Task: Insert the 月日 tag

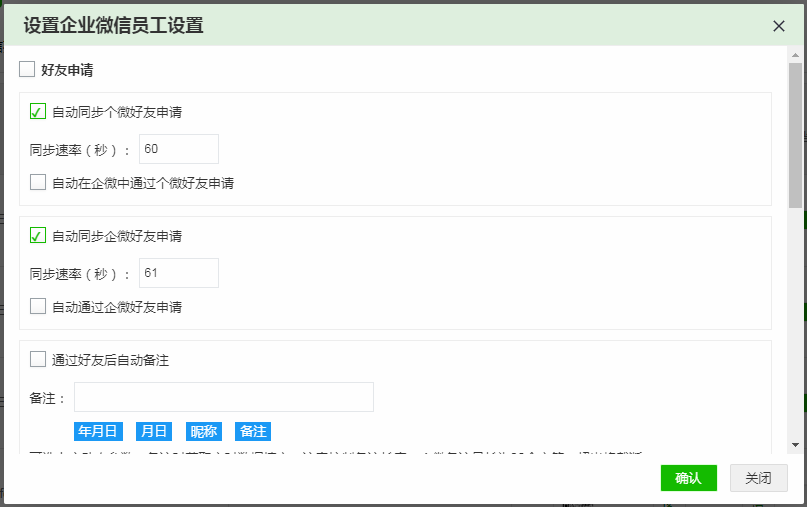Action: (153, 431)
